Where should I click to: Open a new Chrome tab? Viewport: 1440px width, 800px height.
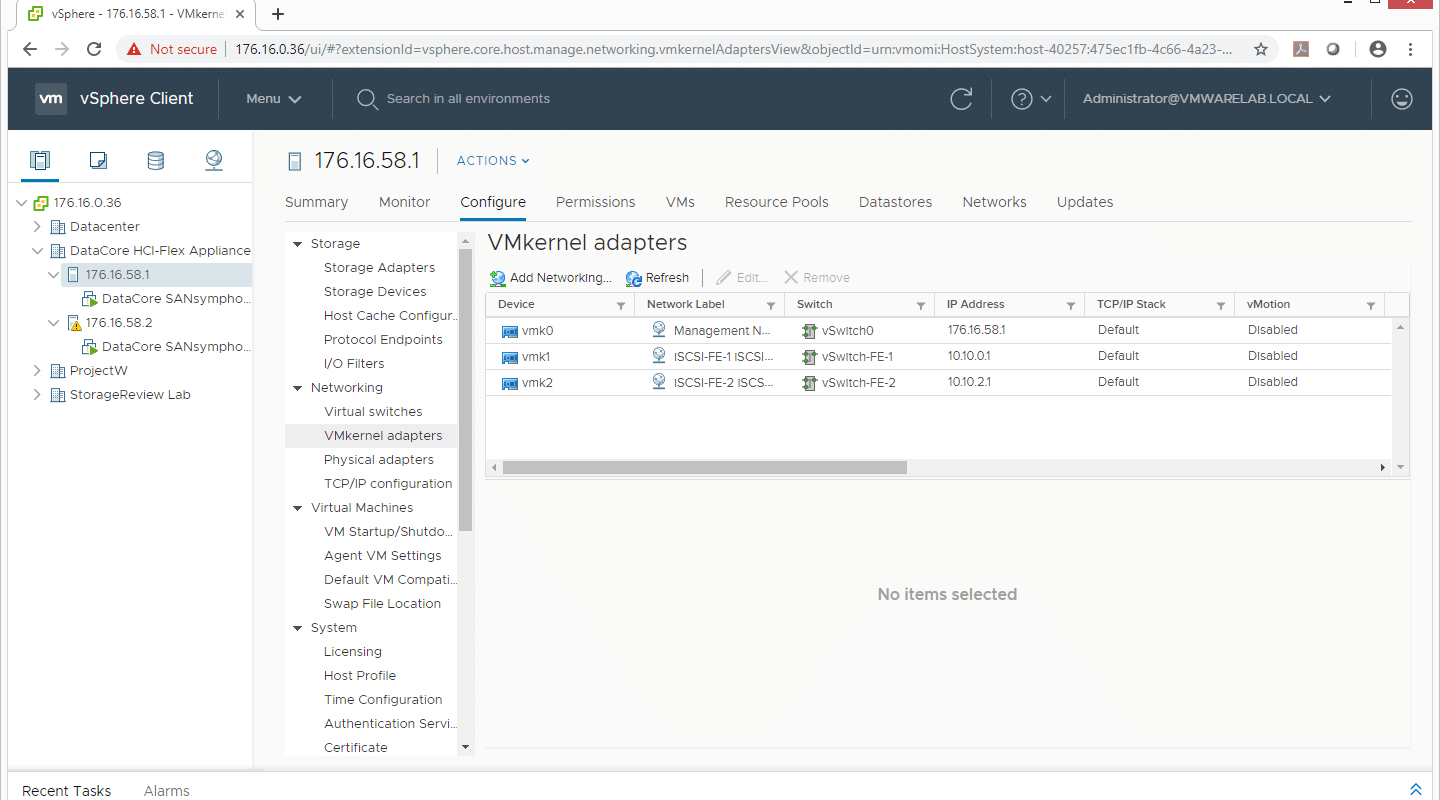[278, 14]
